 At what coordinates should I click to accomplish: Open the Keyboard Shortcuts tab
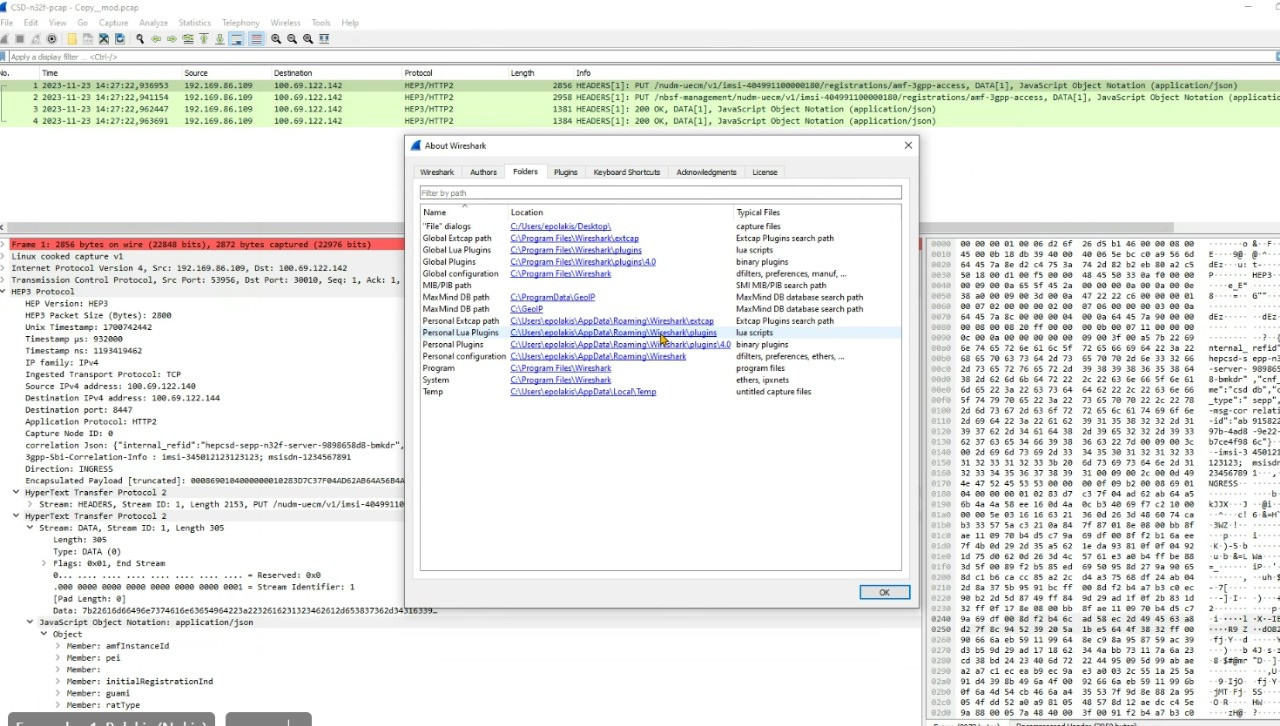click(627, 172)
